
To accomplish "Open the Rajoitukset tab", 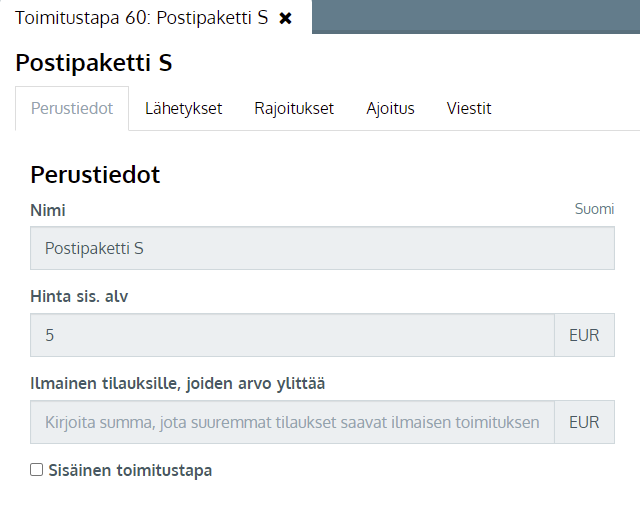I will tap(294, 109).
